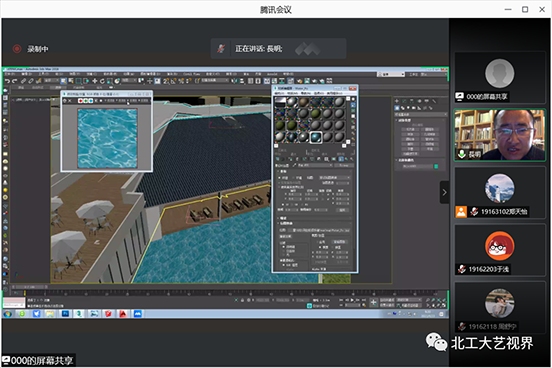Open the Display tab of command panel
552x368 pixels.
[427, 101]
